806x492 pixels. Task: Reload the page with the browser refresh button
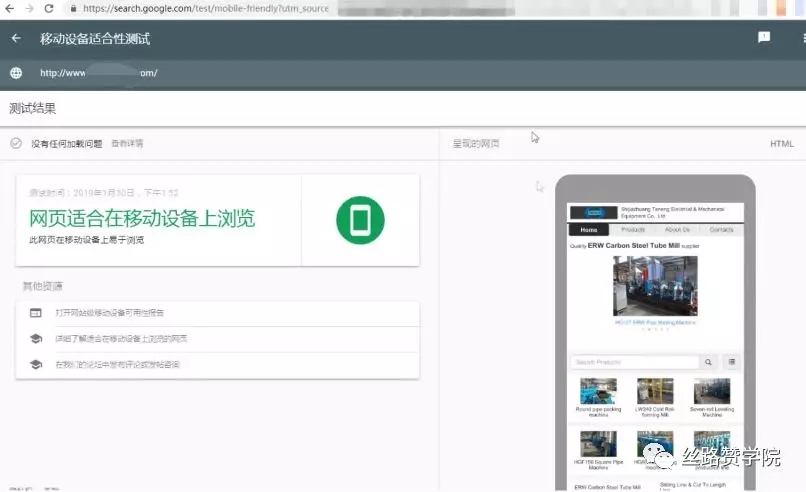tap(48, 8)
